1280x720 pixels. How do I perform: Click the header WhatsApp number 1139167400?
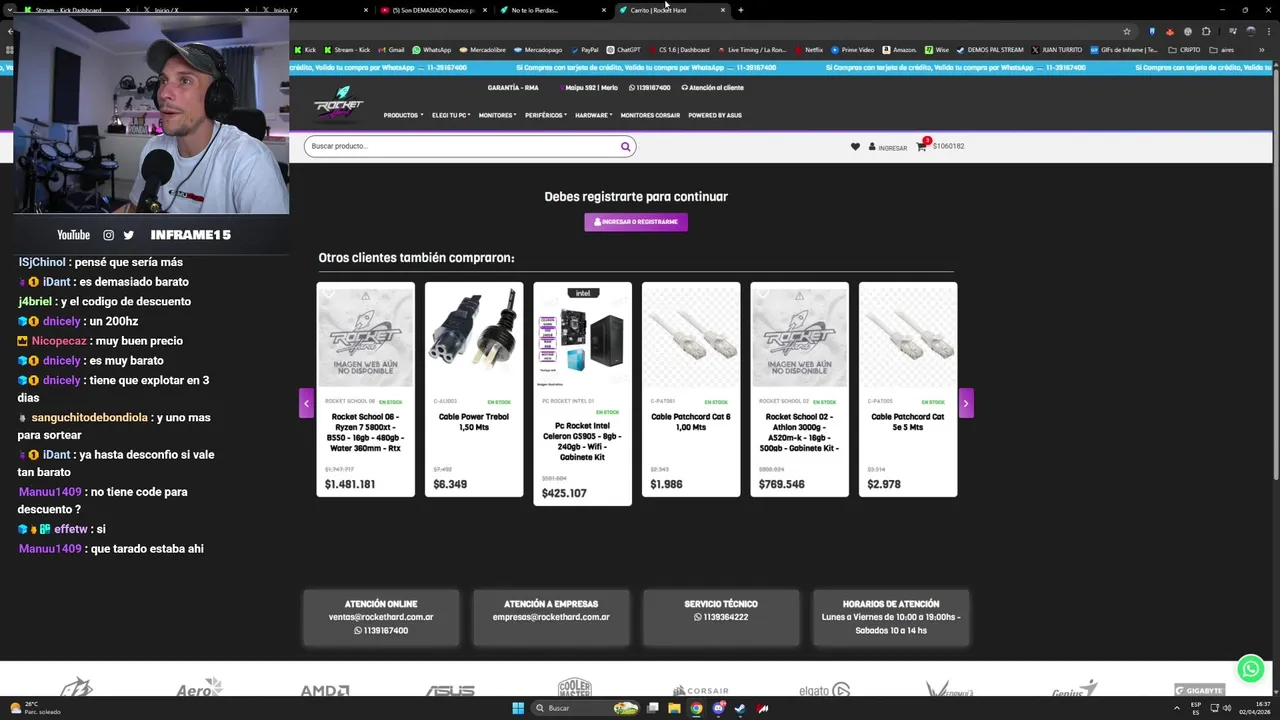point(650,87)
